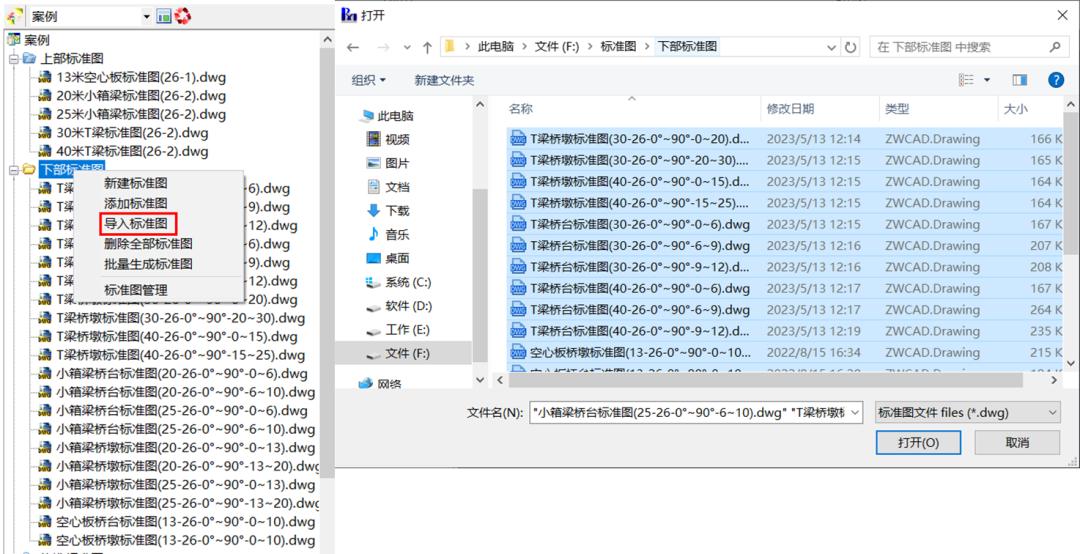Select 25米小箱梁标准图(26-2).dwg tree item
The image size is (1080, 554).
141,114
